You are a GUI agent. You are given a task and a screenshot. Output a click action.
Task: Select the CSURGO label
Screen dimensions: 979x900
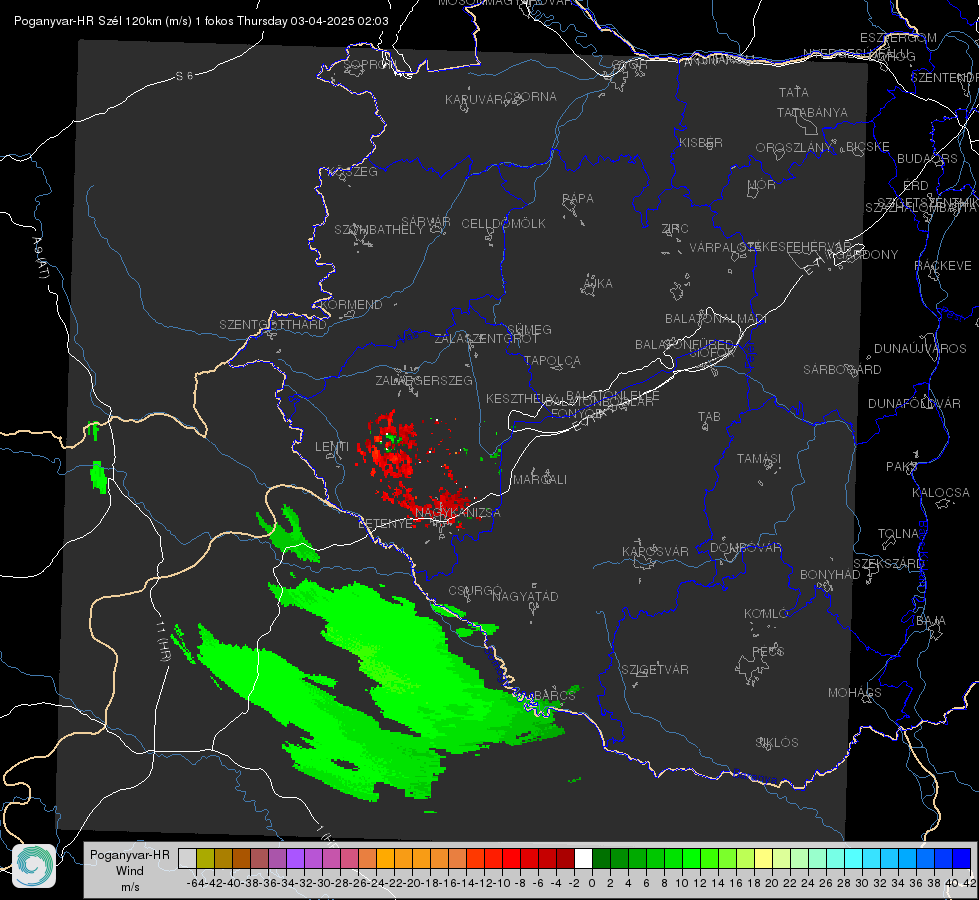tap(475, 591)
